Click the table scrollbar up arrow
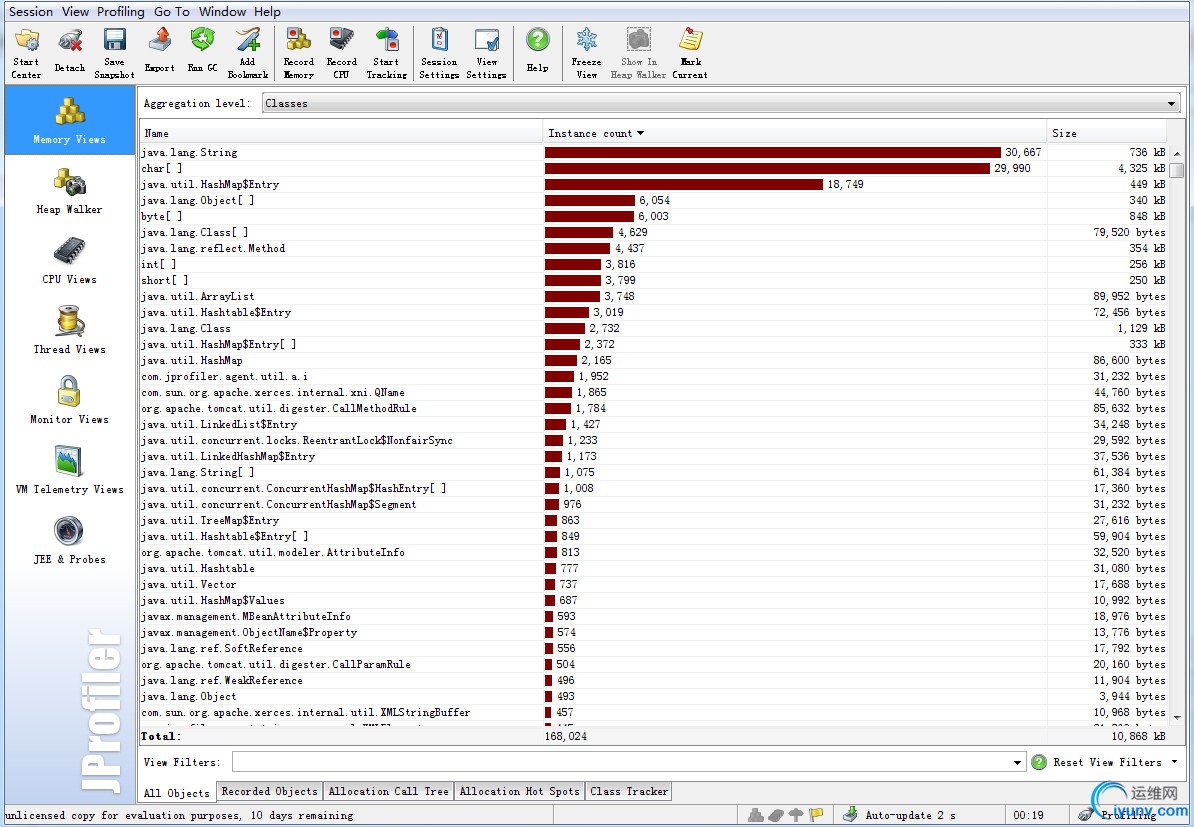Screen dimensions: 1194x827 (1176, 153)
